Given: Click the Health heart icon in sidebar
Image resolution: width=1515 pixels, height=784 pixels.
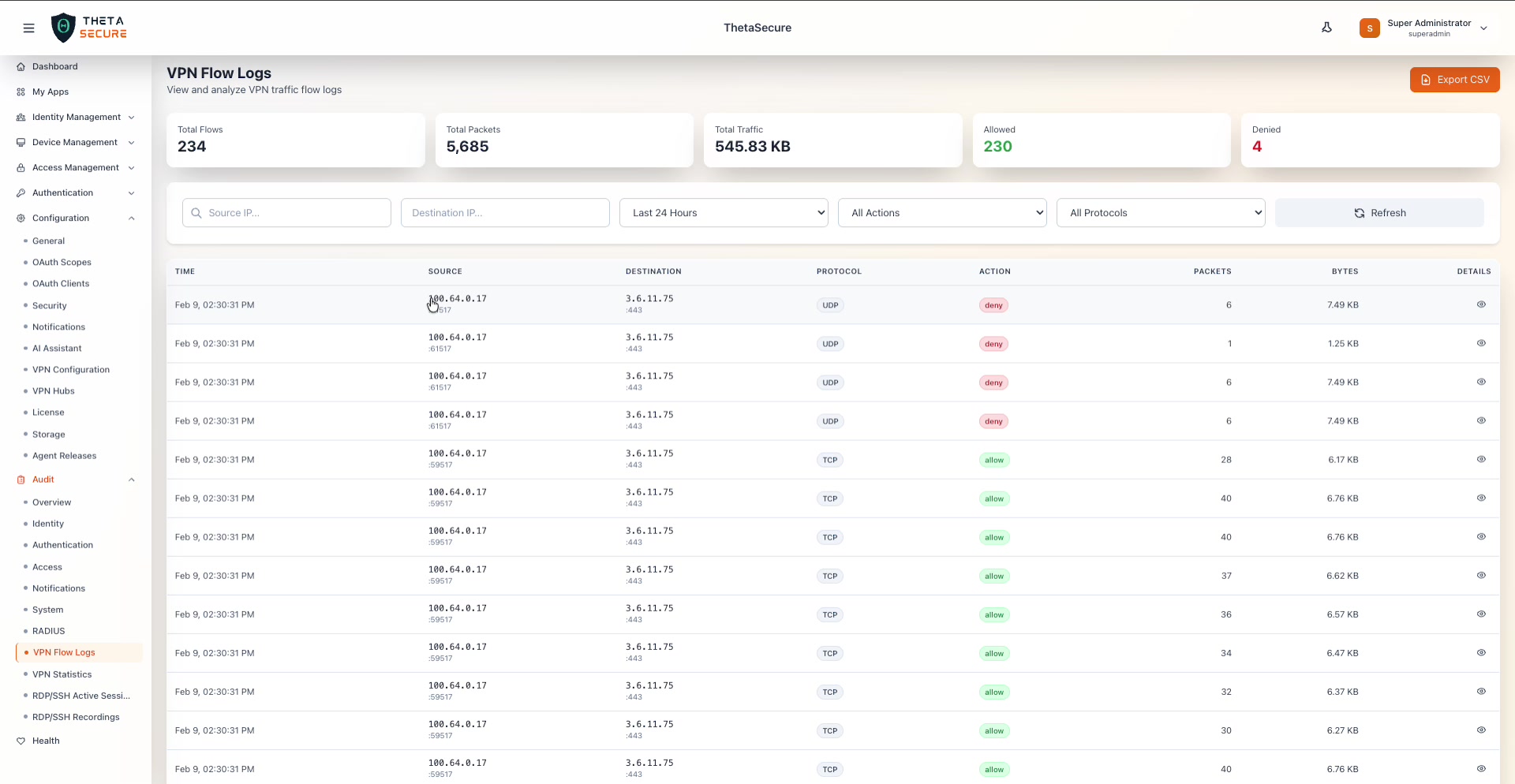Looking at the screenshot, I should (x=20, y=741).
